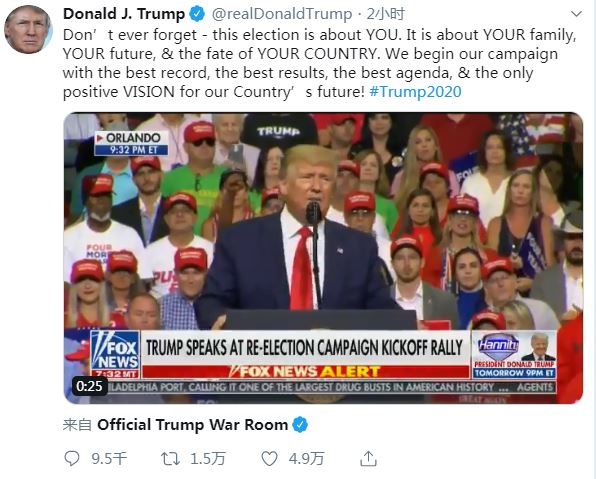Click the retweet arrows icon
Viewport: 596px width, 479px height.
click(x=170, y=458)
